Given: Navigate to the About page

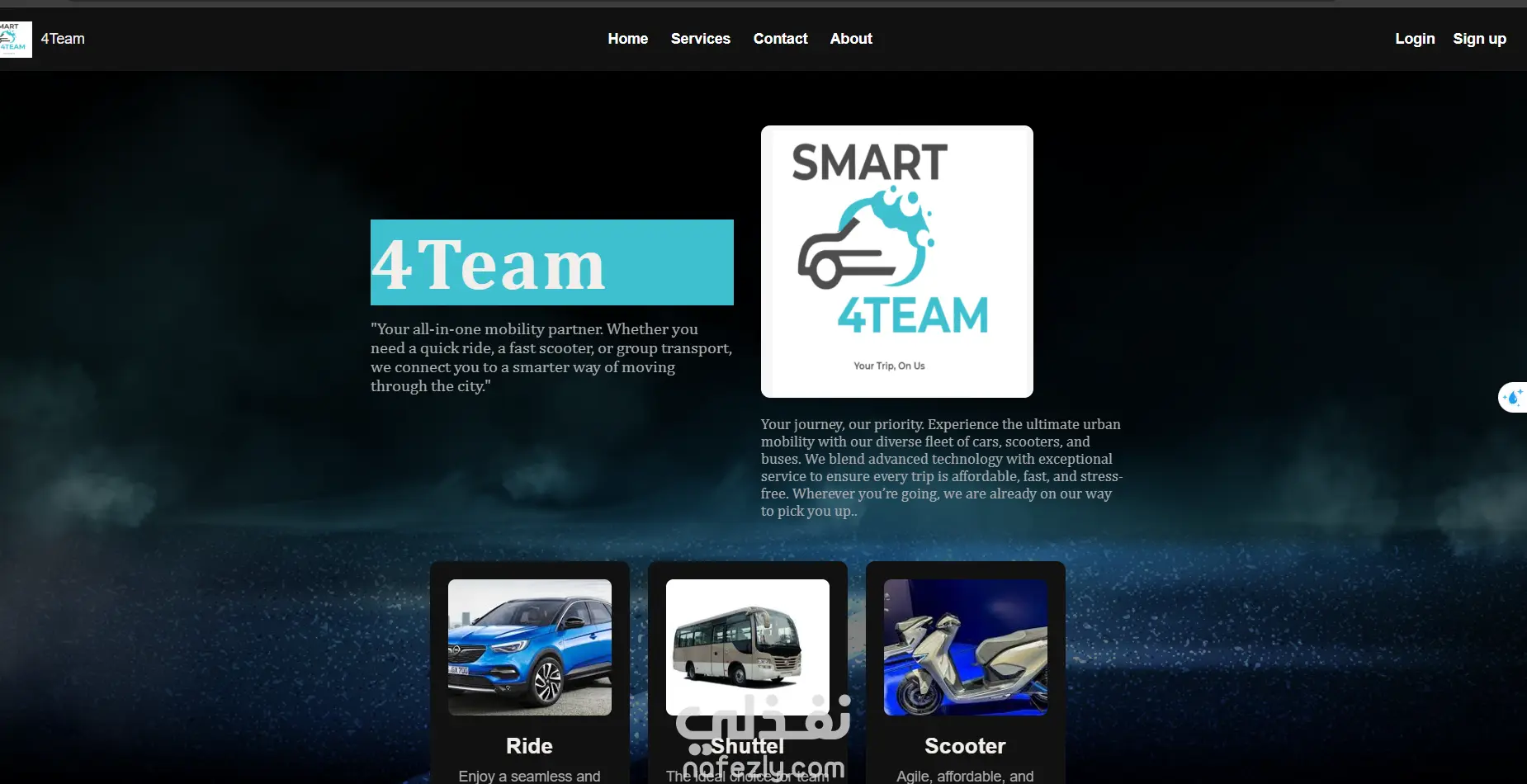Looking at the screenshot, I should pos(851,39).
